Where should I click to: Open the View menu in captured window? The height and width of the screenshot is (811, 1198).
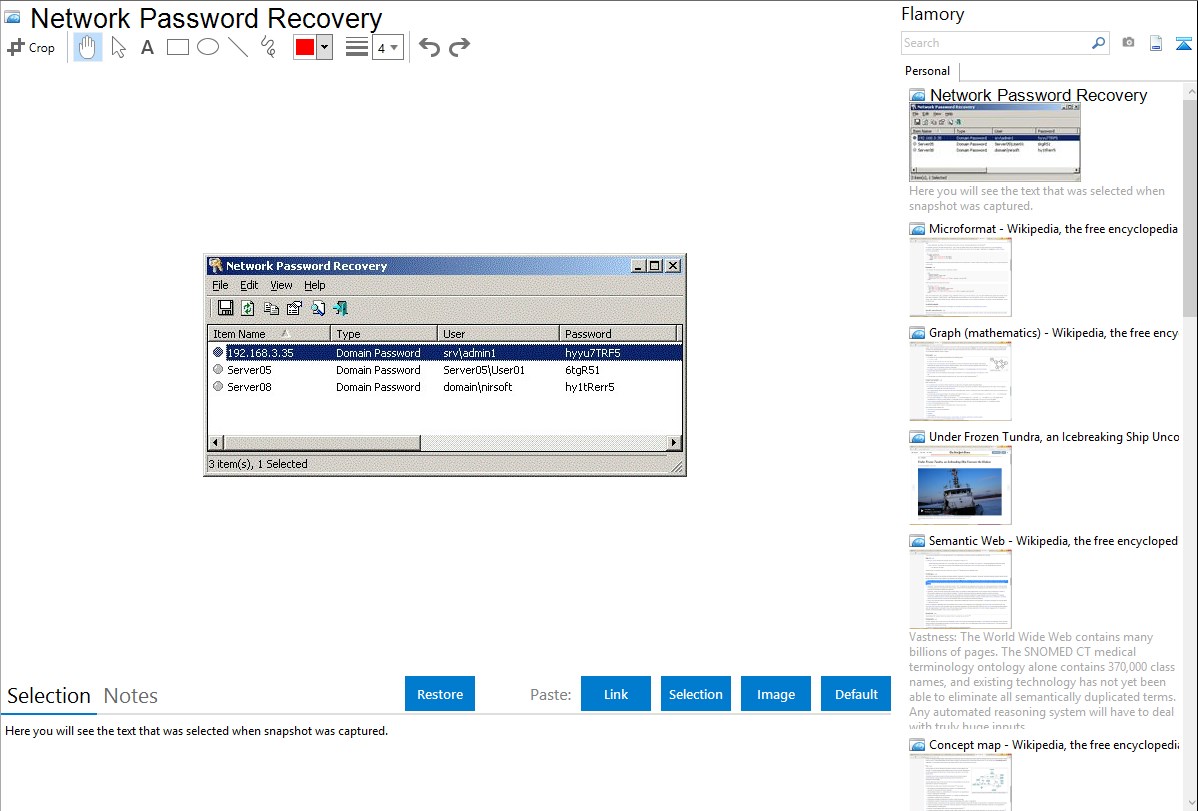[281, 285]
